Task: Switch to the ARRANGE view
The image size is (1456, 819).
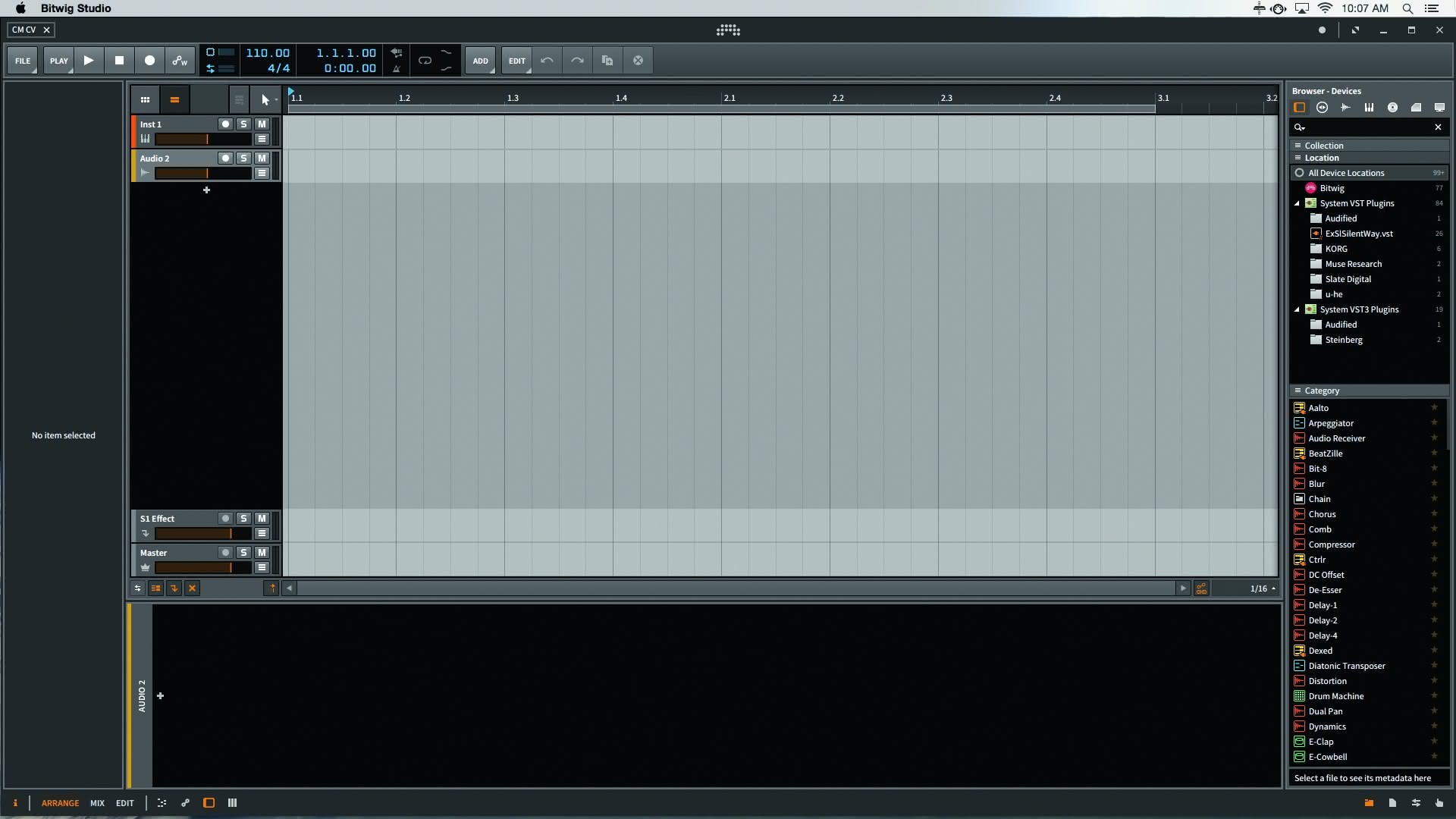Action: [60, 803]
